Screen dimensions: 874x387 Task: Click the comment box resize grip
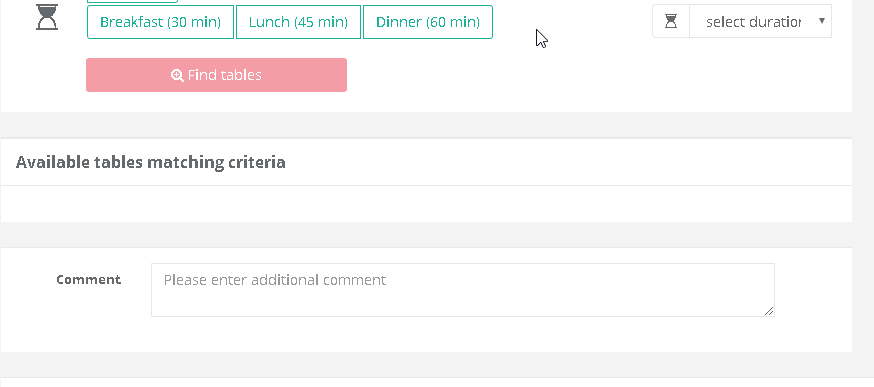[x=769, y=311]
